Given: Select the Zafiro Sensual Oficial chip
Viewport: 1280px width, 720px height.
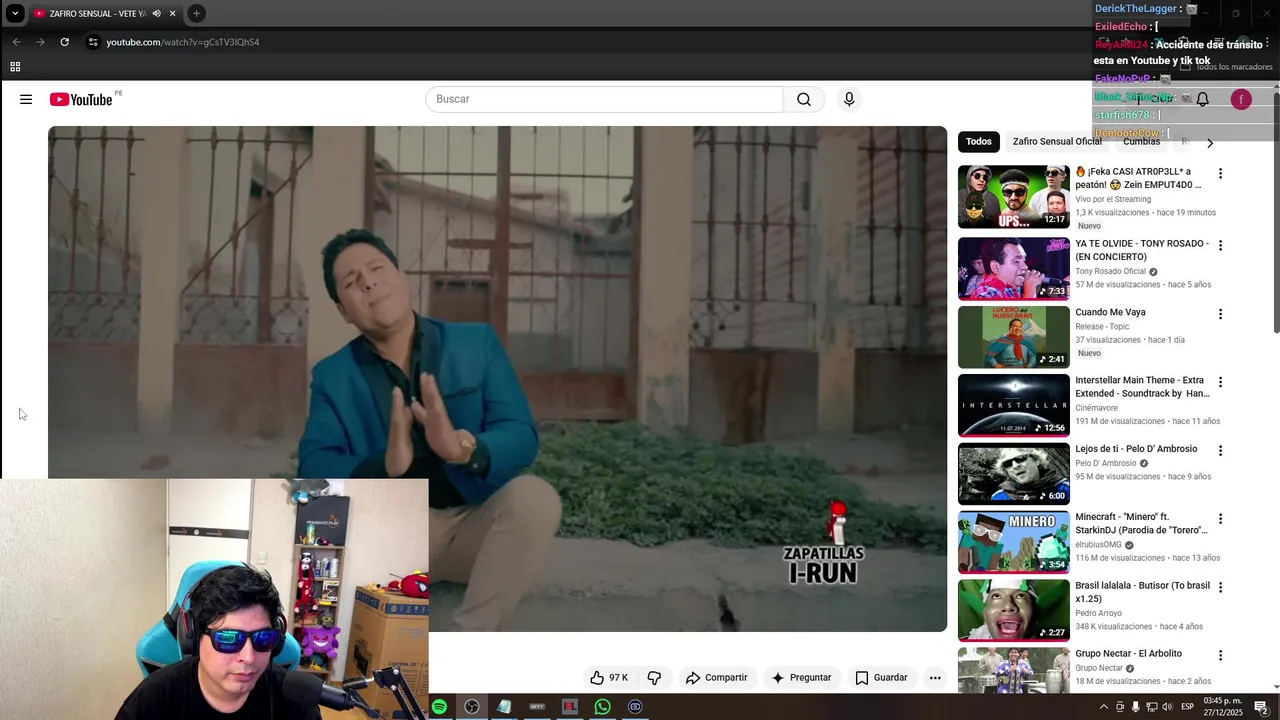Looking at the screenshot, I should [1057, 142].
